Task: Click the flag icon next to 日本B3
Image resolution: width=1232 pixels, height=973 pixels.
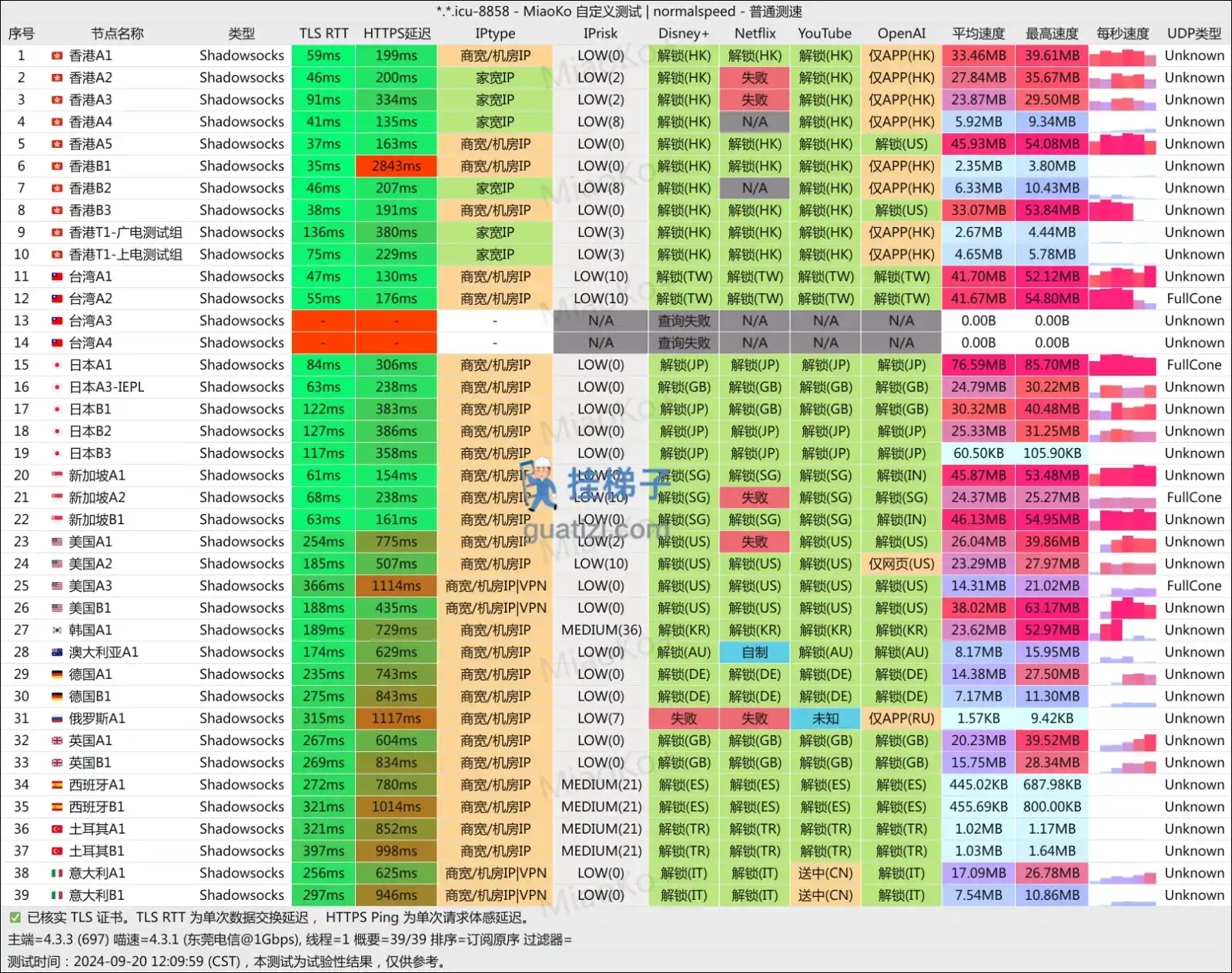Action: tap(57, 453)
